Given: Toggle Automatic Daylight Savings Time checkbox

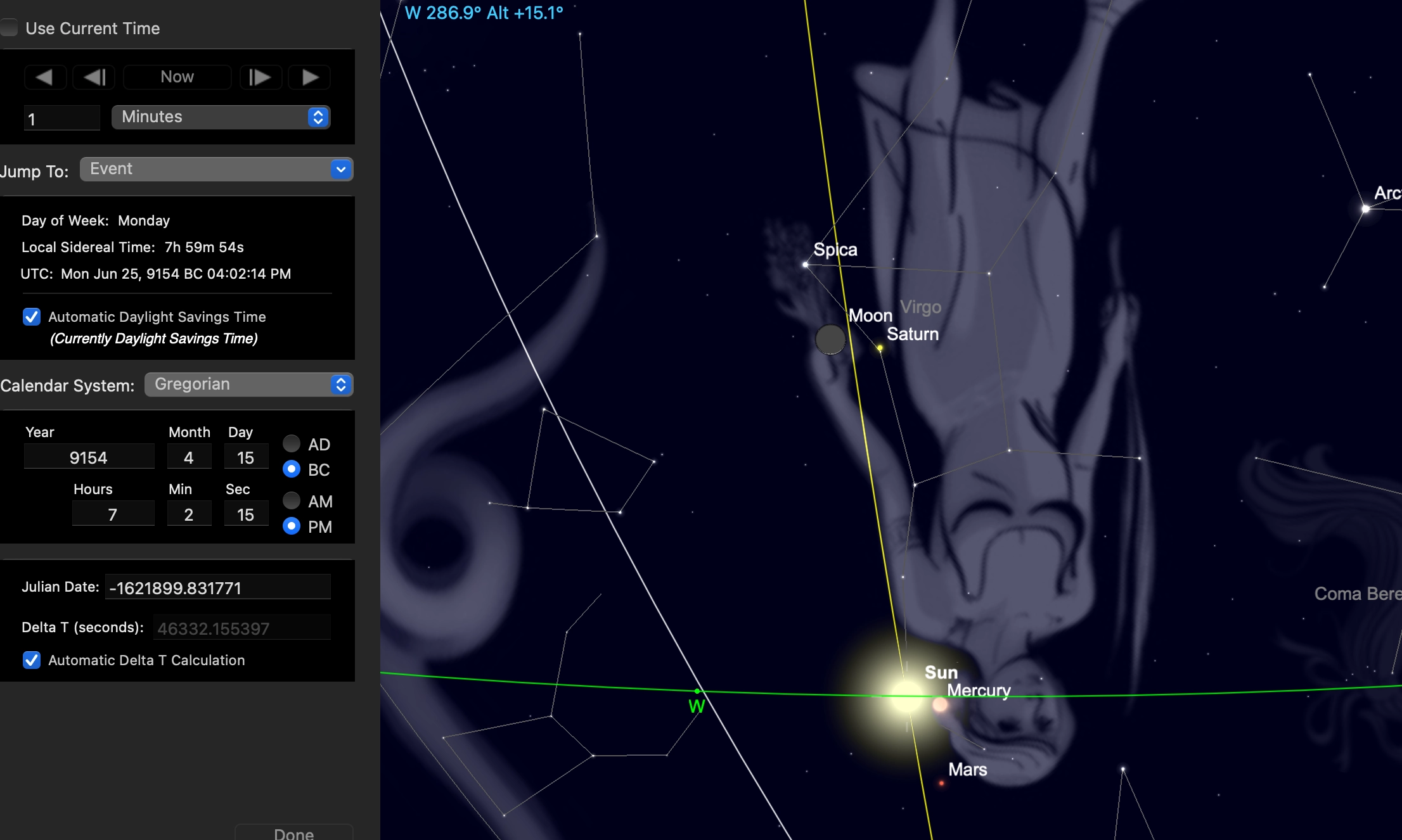Looking at the screenshot, I should pos(32,317).
